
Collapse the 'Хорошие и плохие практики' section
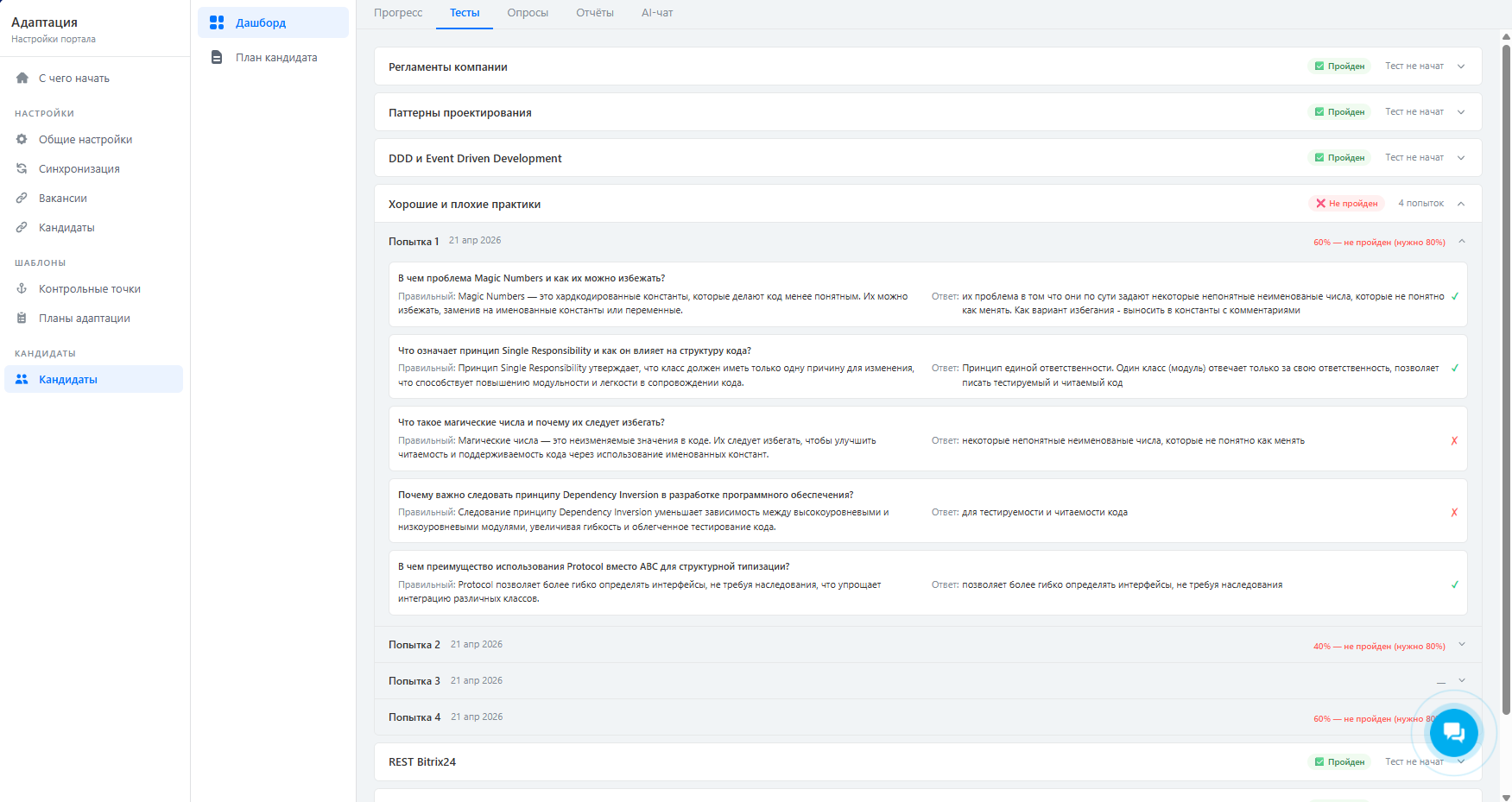(x=1461, y=204)
